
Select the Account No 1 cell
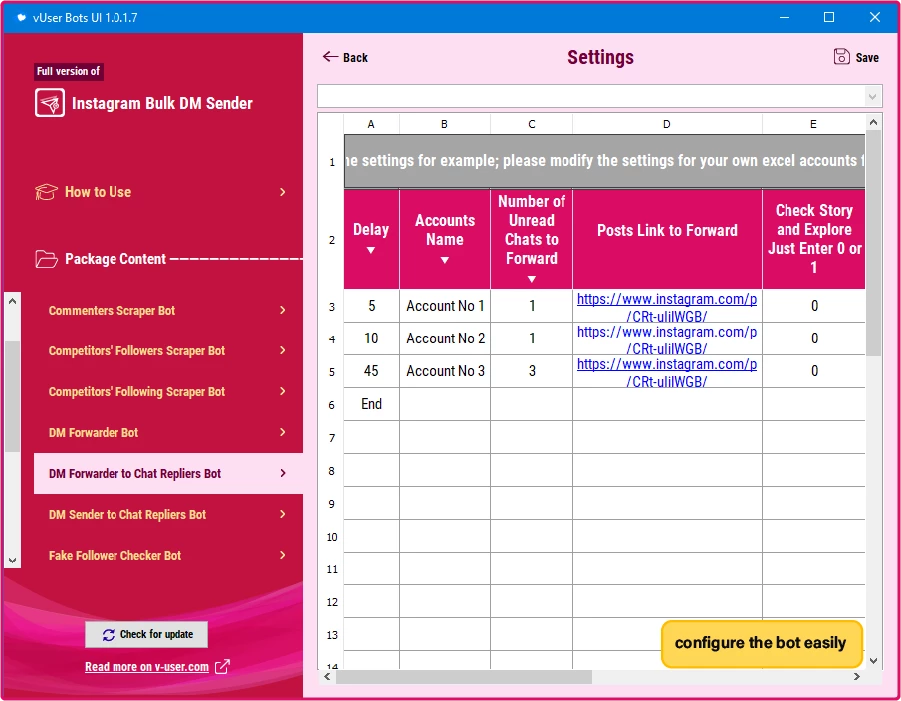tap(445, 306)
